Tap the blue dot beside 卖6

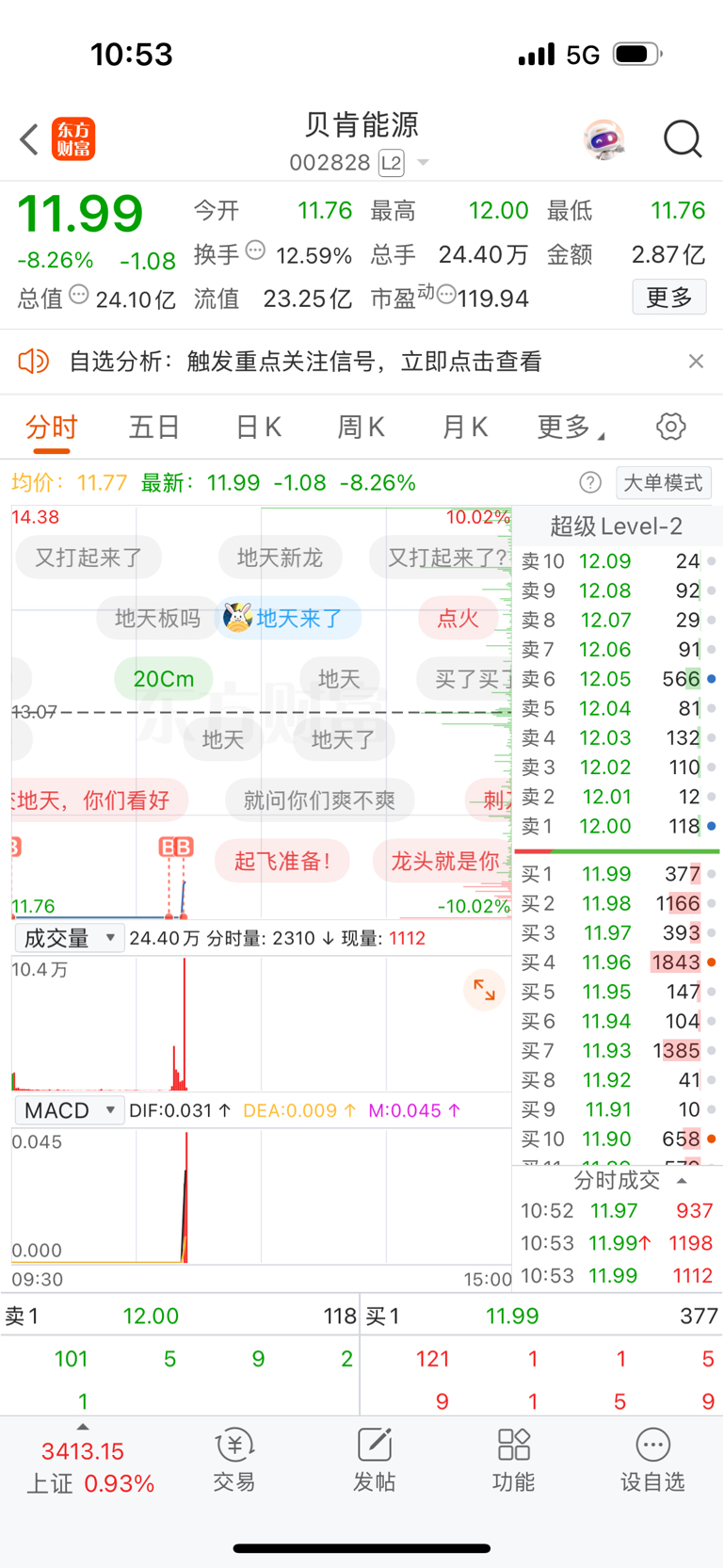[x=712, y=679]
